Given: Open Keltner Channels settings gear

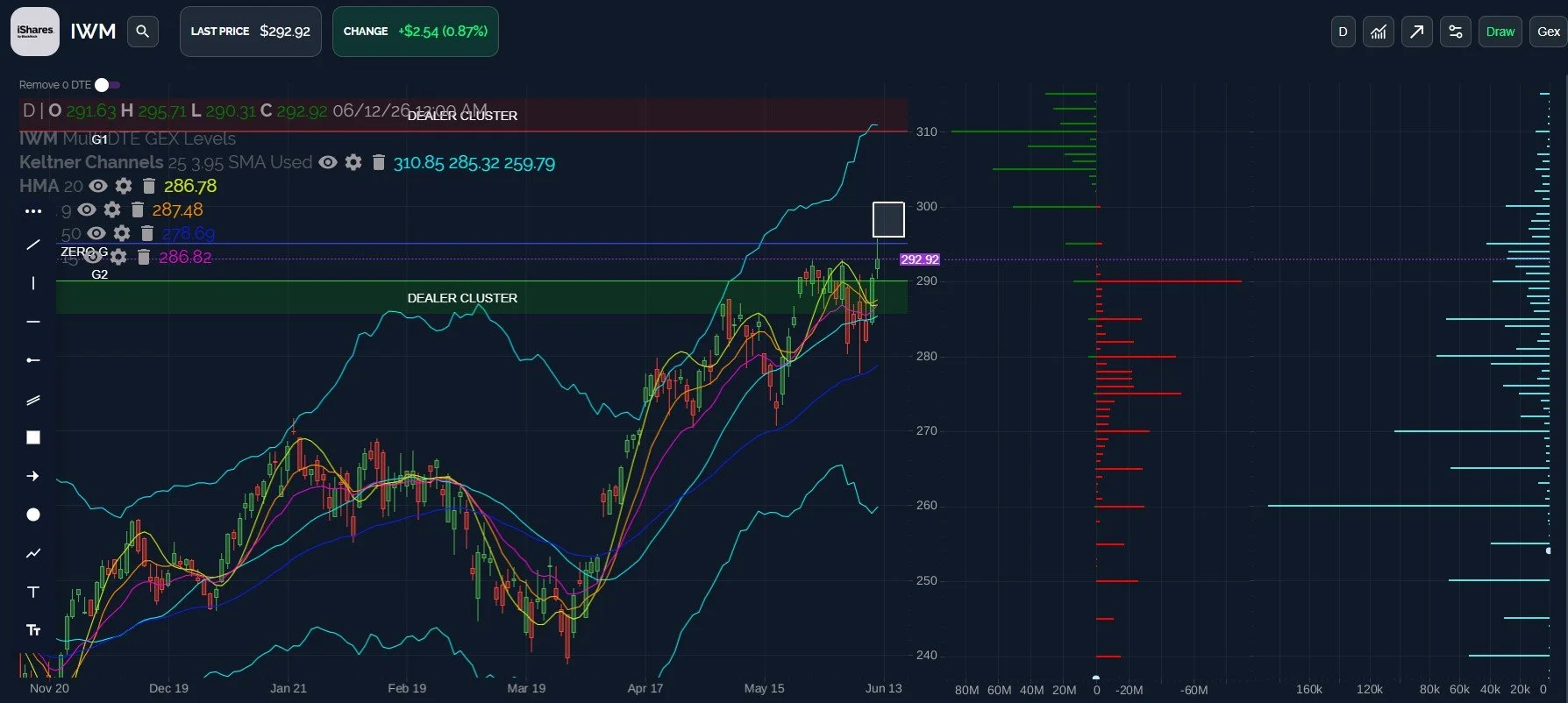Looking at the screenshot, I should click(353, 162).
